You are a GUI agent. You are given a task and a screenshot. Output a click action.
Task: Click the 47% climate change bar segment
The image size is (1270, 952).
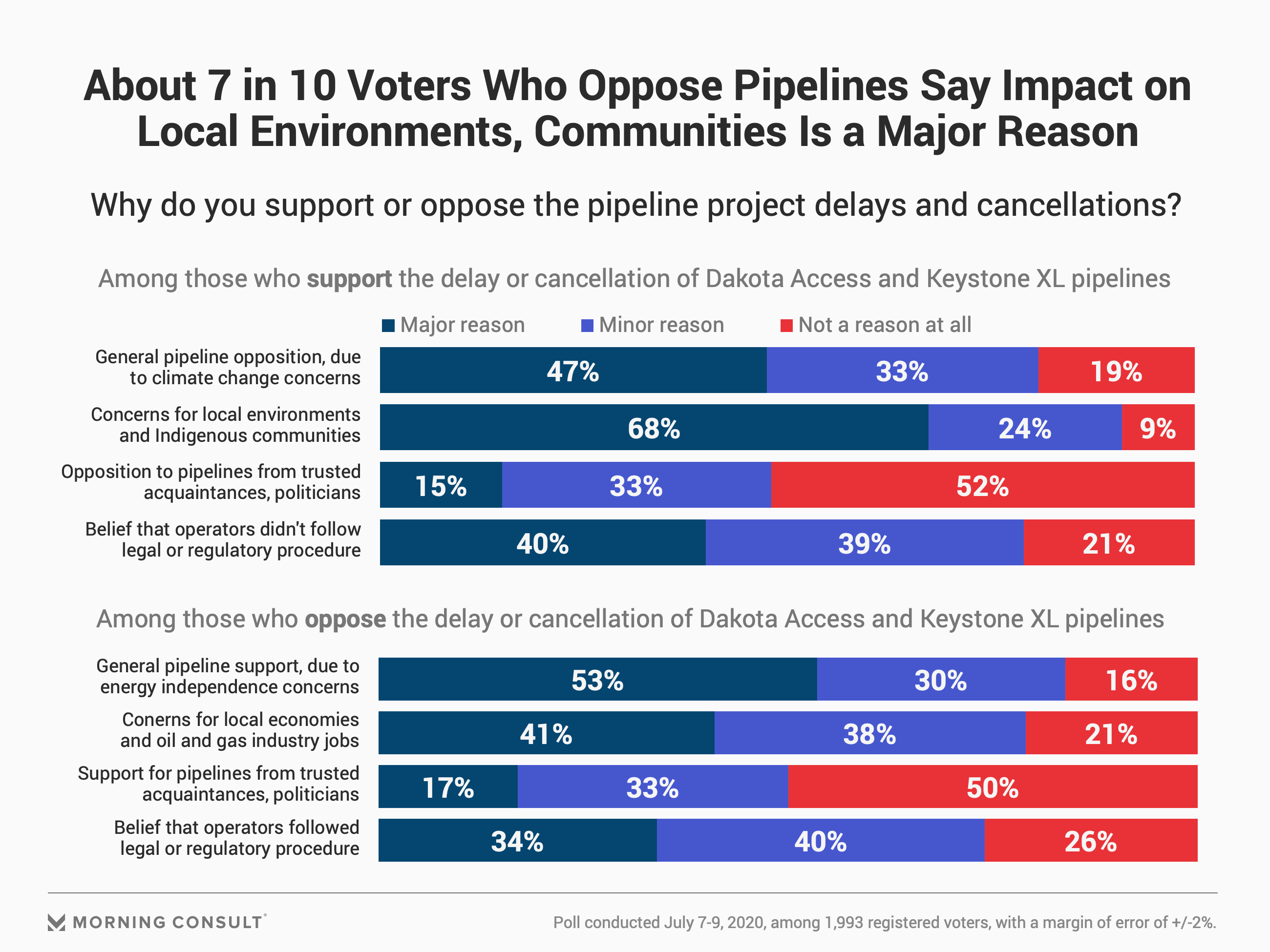pyautogui.click(x=573, y=370)
